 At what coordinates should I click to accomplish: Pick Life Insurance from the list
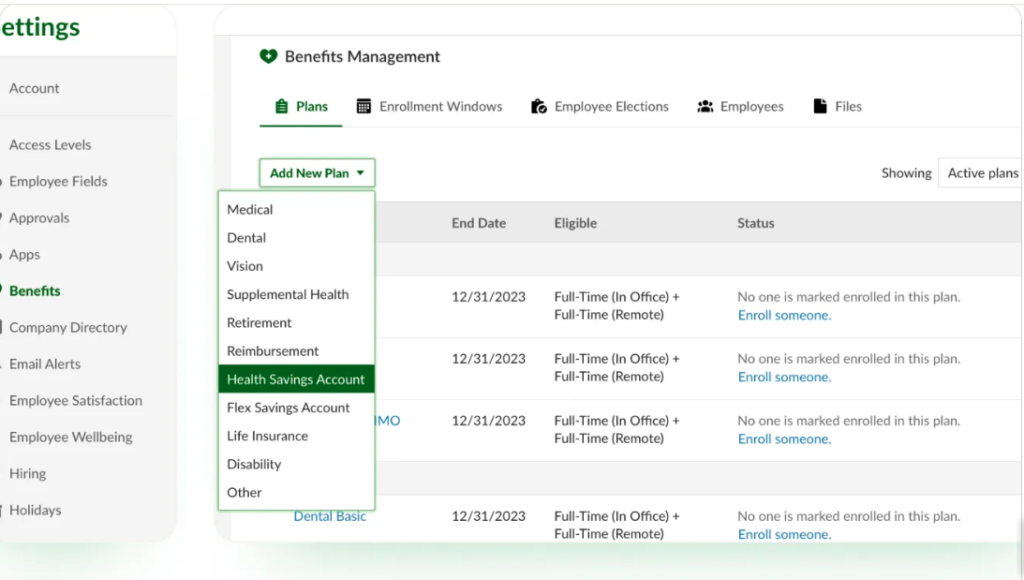click(x=267, y=436)
